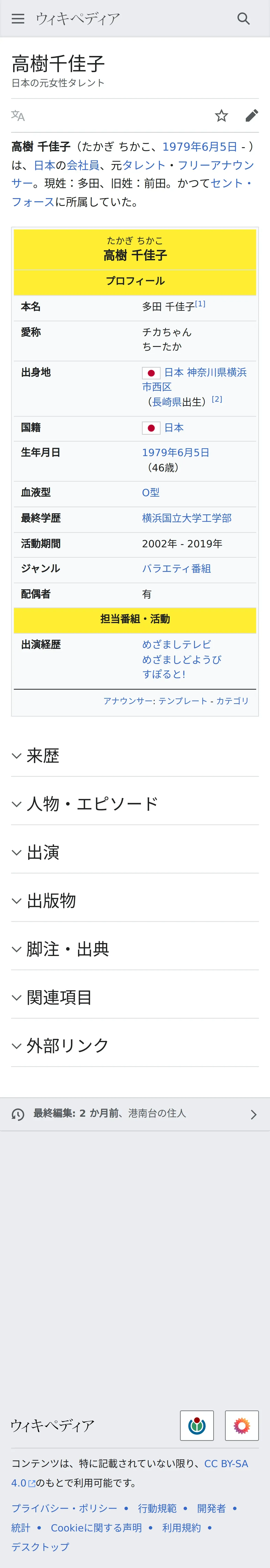Switch to デスクトップ view
The height and width of the screenshot is (1568, 270).
(x=40, y=1547)
